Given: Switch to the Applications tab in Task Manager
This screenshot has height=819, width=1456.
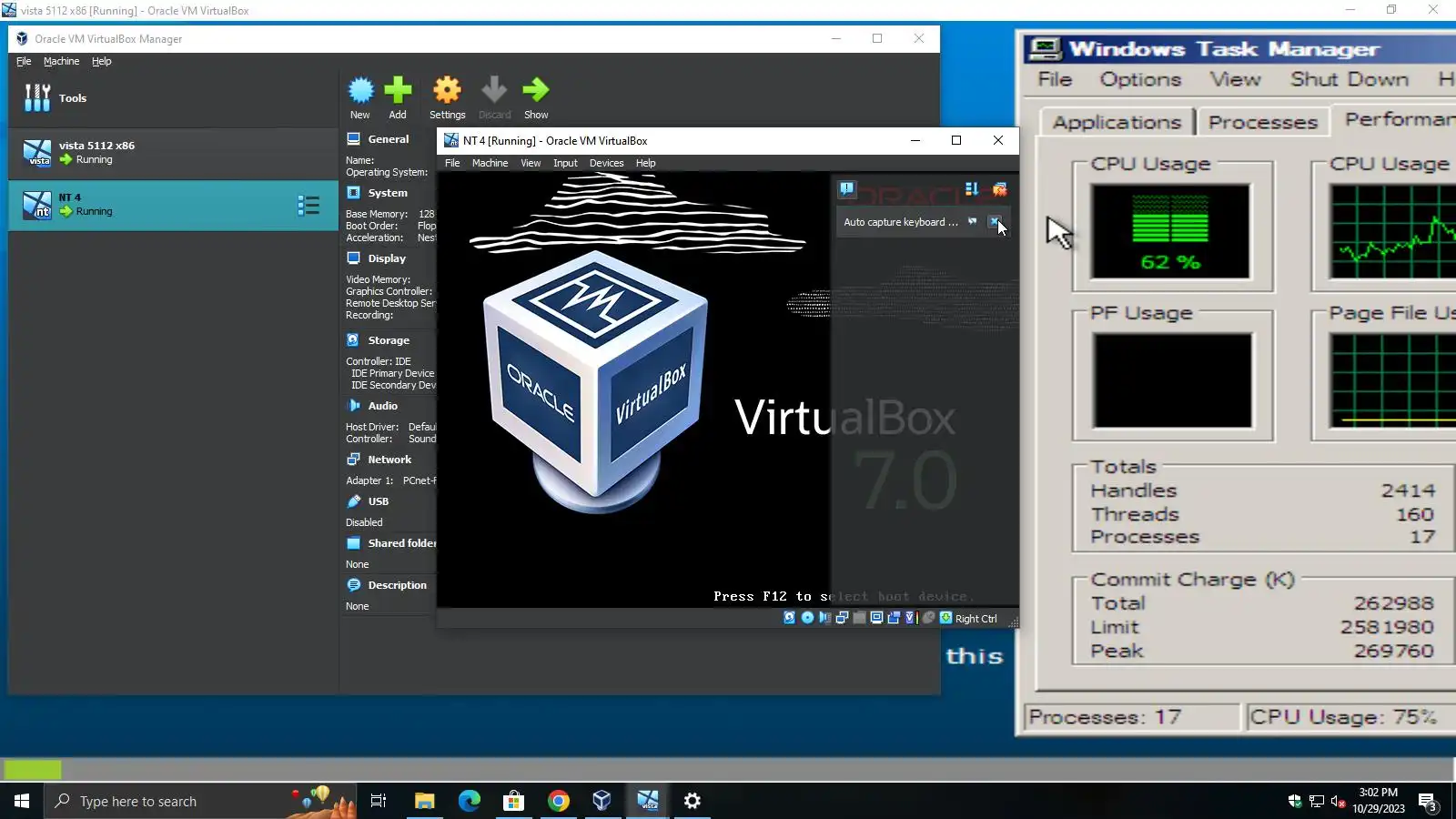Looking at the screenshot, I should click(x=1117, y=122).
